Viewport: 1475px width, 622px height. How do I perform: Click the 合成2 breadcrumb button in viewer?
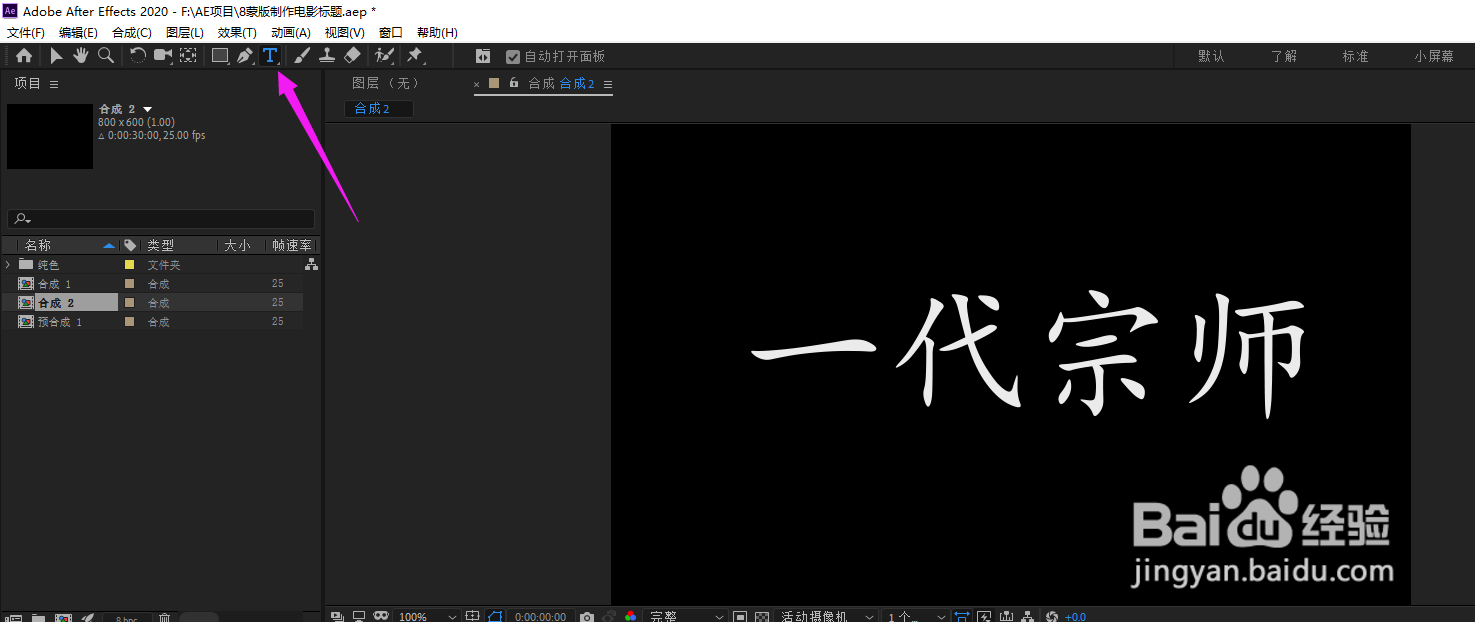[378, 109]
